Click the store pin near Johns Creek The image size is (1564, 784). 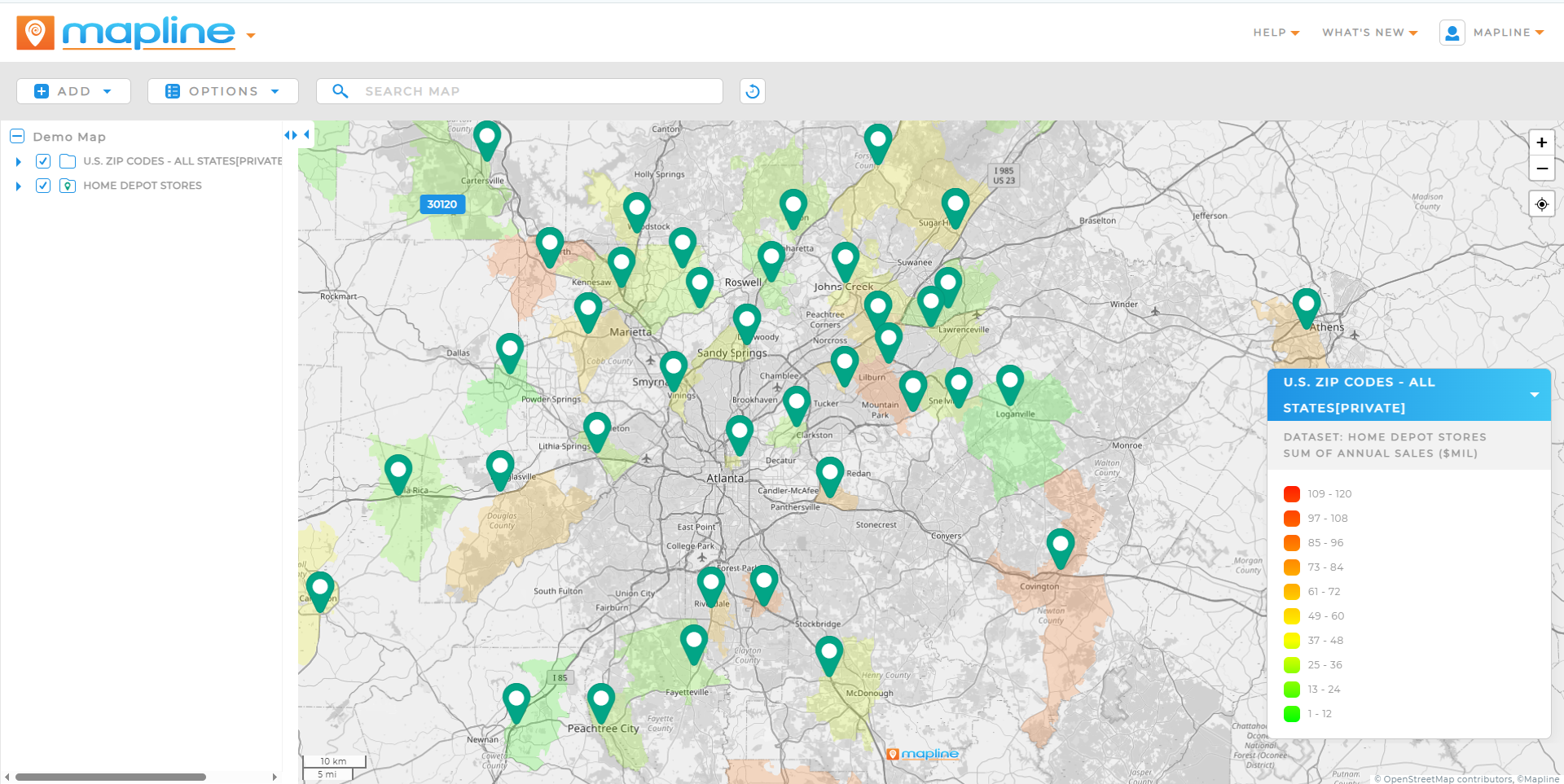pyautogui.click(x=845, y=261)
